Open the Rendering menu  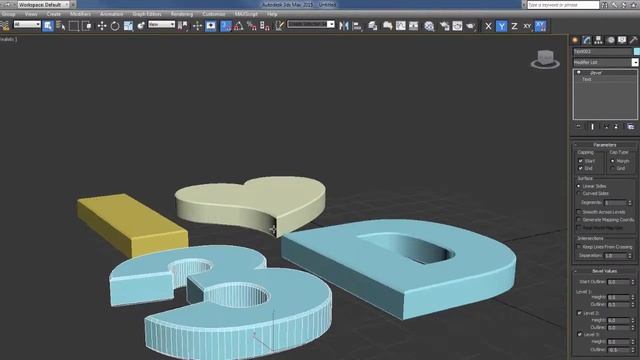coord(182,14)
